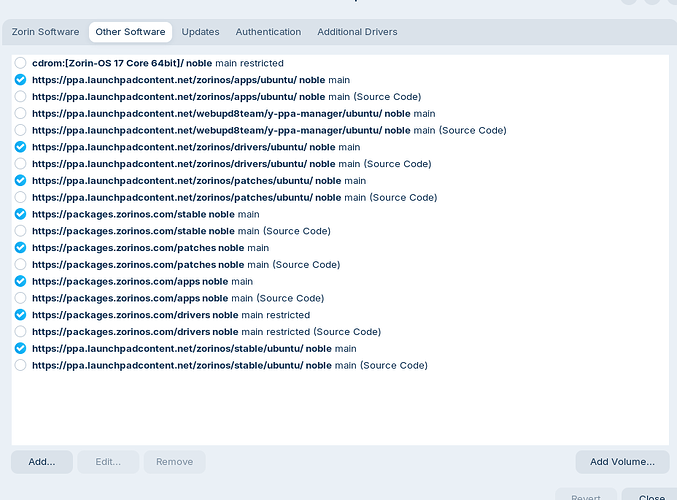The height and width of the screenshot is (500, 677).
Task: Open the Additional Drivers tab
Action: 357,32
